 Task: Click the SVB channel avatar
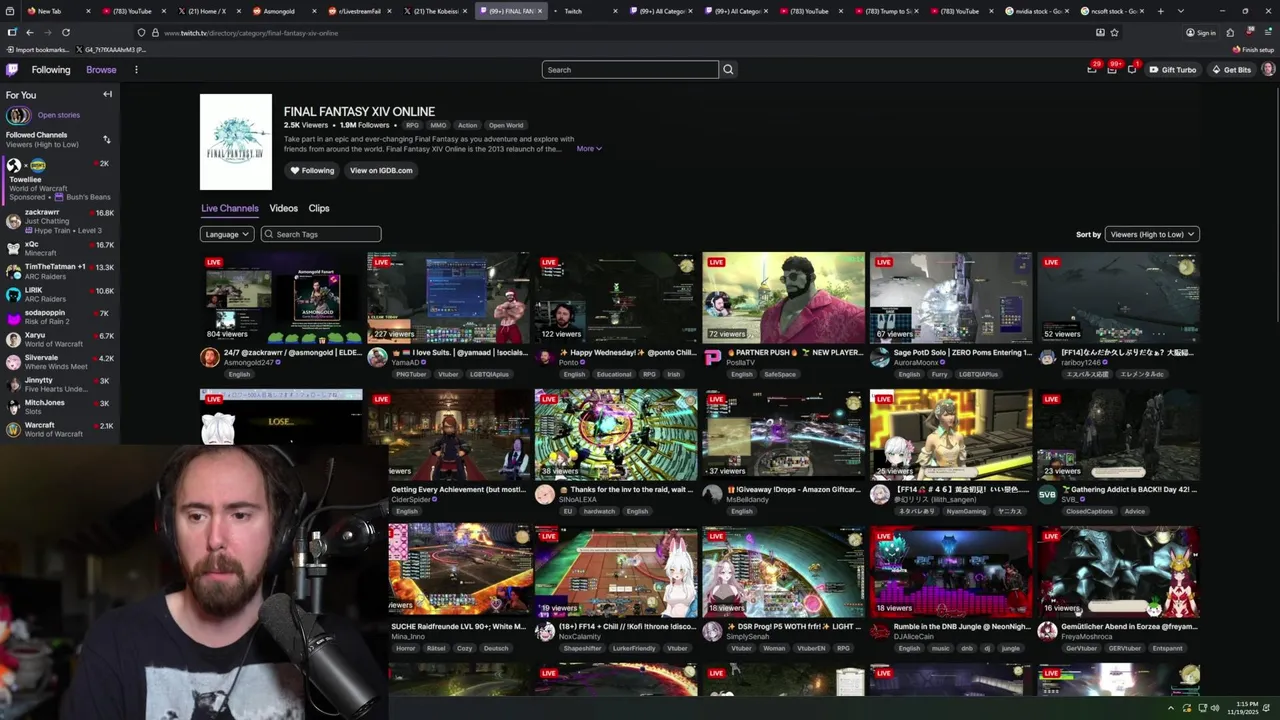(x=1047, y=494)
